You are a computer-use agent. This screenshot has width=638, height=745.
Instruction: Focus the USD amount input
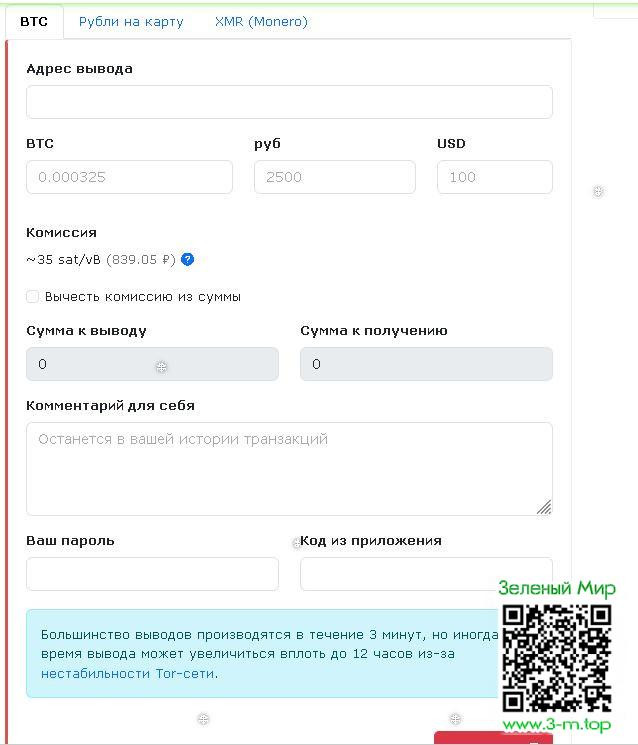494,177
